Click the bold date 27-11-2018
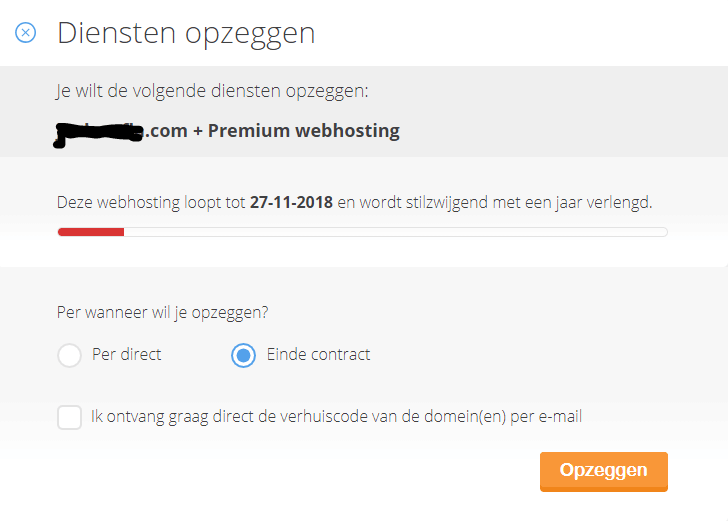 tap(291, 202)
